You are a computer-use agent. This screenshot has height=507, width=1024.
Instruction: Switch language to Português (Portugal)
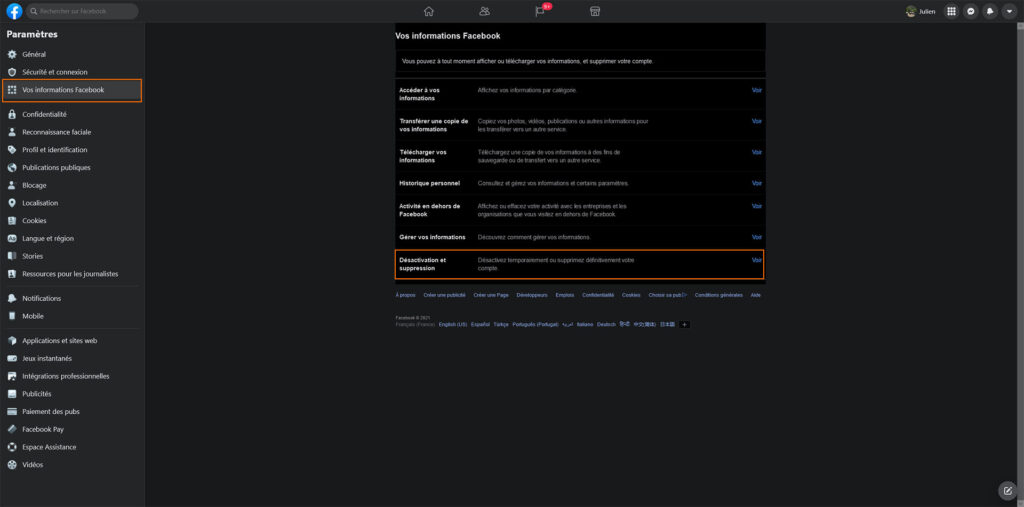click(x=535, y=324)
